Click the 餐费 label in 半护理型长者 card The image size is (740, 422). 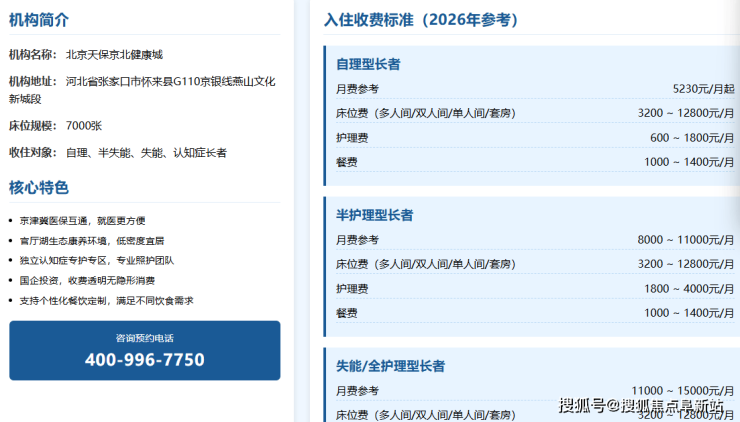pos(347,313)
